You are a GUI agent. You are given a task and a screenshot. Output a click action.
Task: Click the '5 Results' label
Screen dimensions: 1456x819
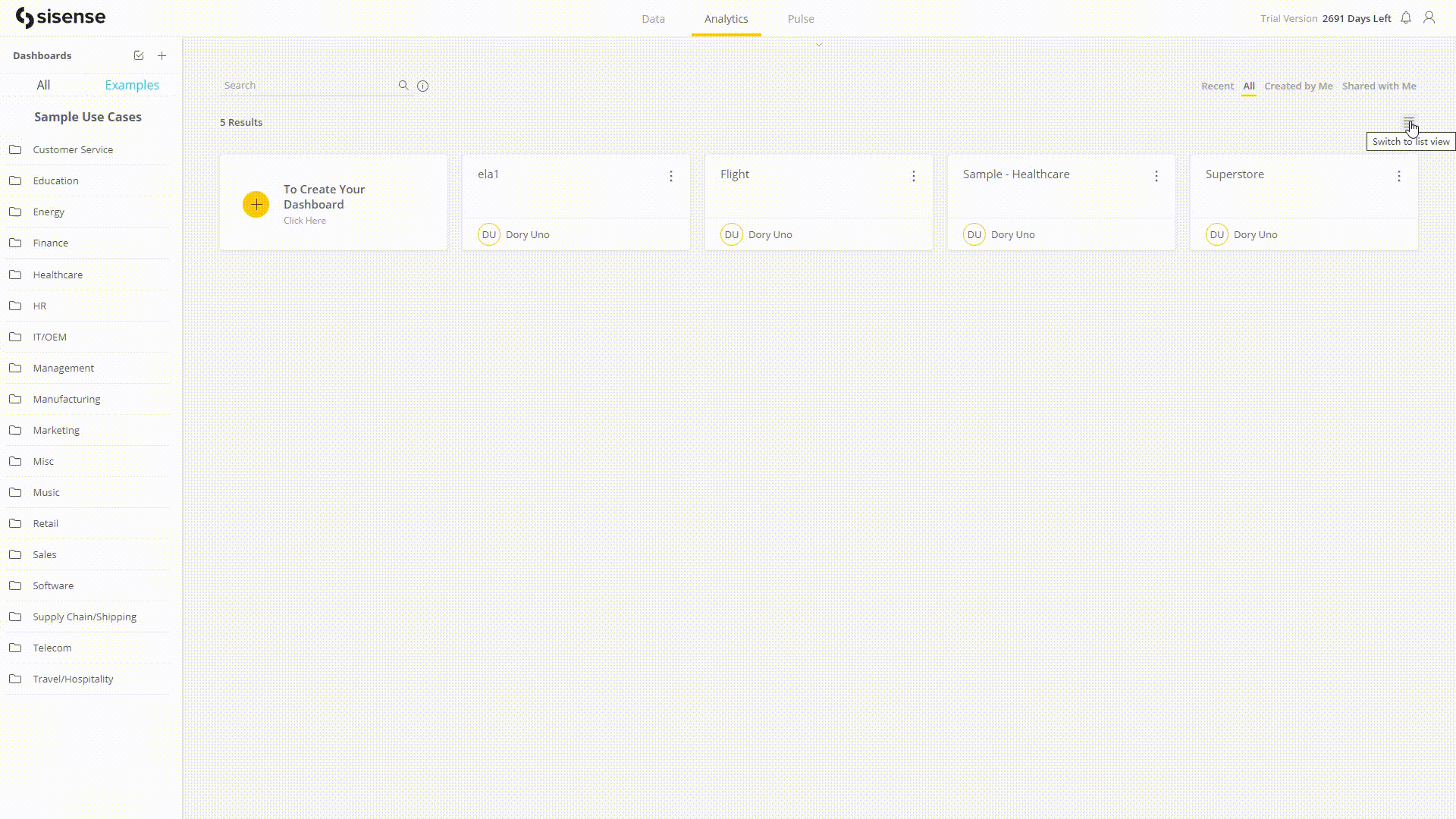coord(241,122)
